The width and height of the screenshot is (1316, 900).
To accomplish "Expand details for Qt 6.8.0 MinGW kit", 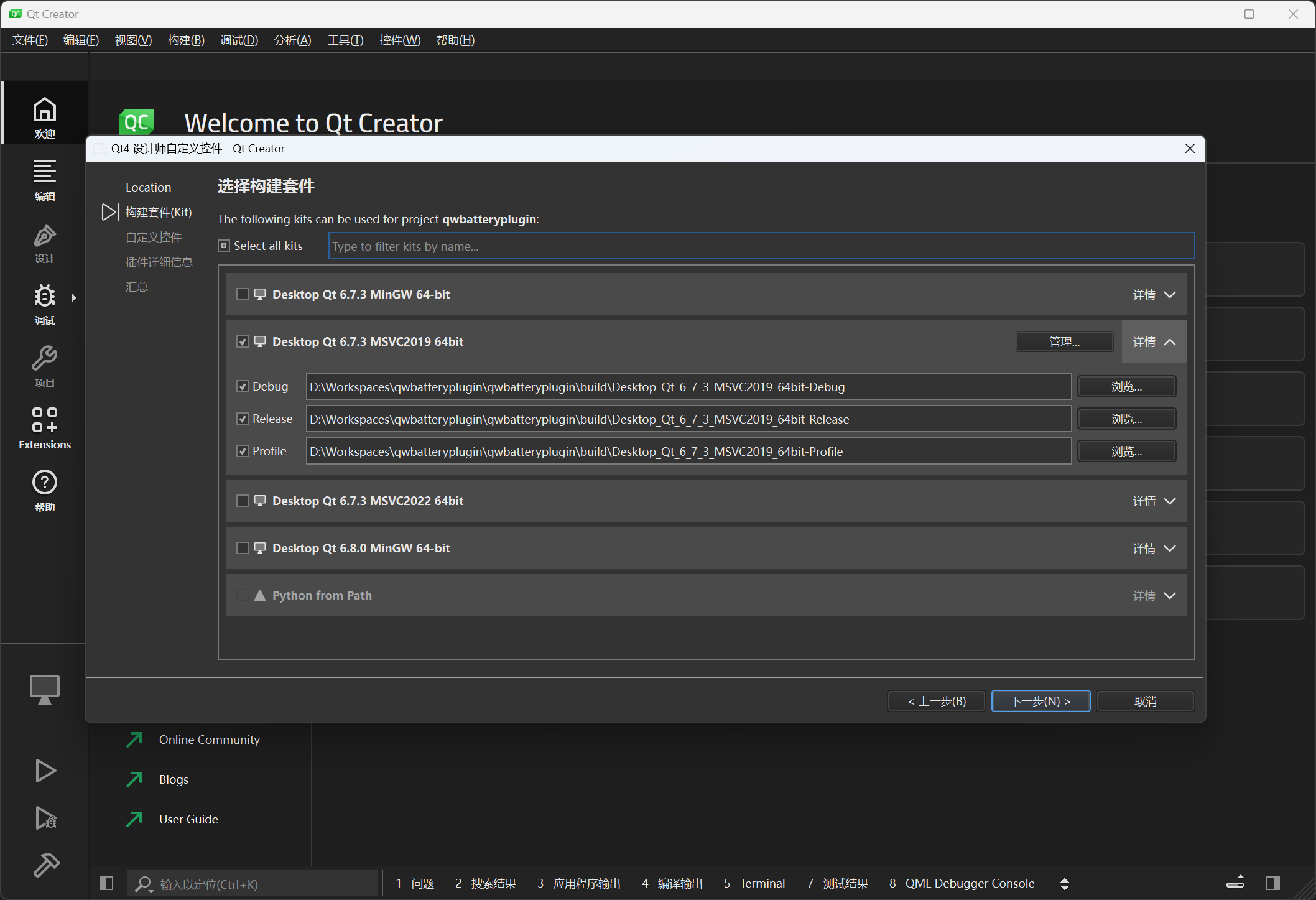I will [x=1154, y=548].
